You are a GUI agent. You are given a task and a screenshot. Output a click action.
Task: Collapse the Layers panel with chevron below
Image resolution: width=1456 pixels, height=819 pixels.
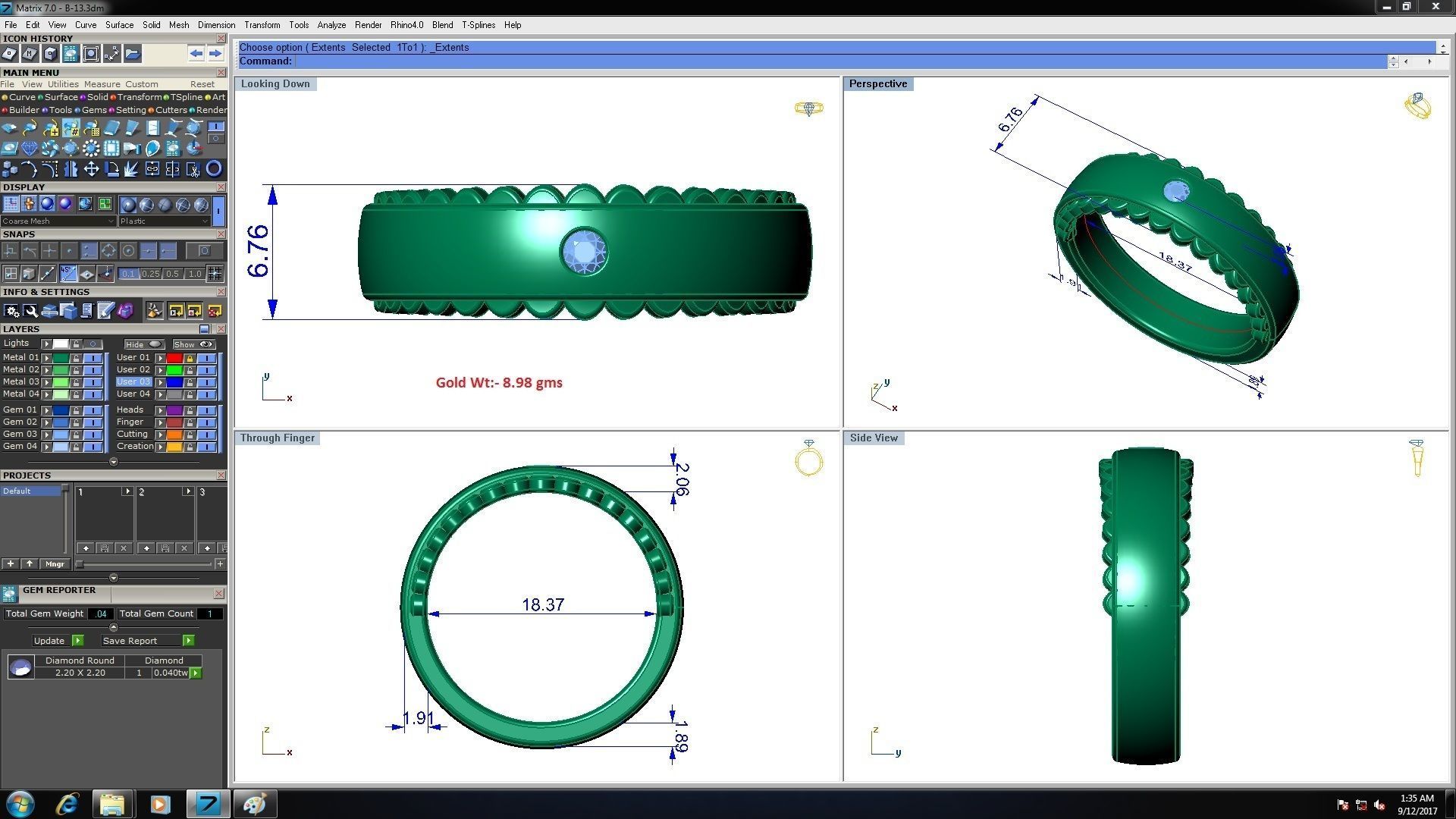tap(114, 462)
